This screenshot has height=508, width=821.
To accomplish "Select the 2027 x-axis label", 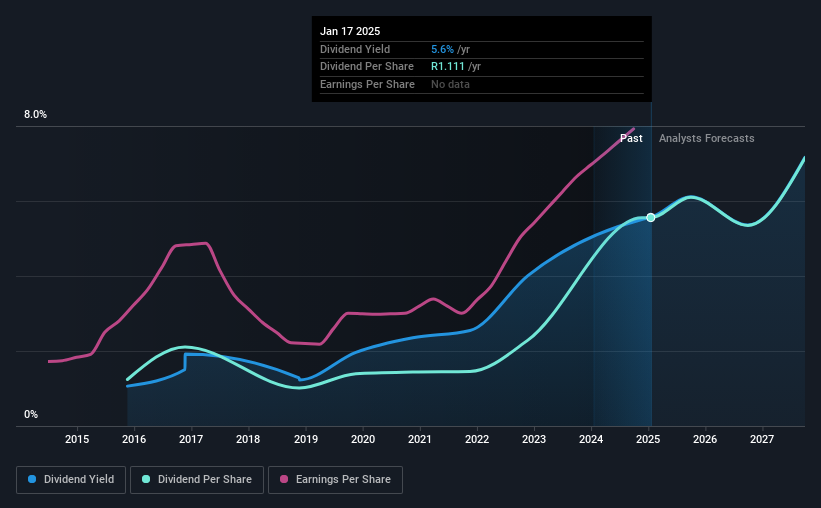I will pos(762,439).
